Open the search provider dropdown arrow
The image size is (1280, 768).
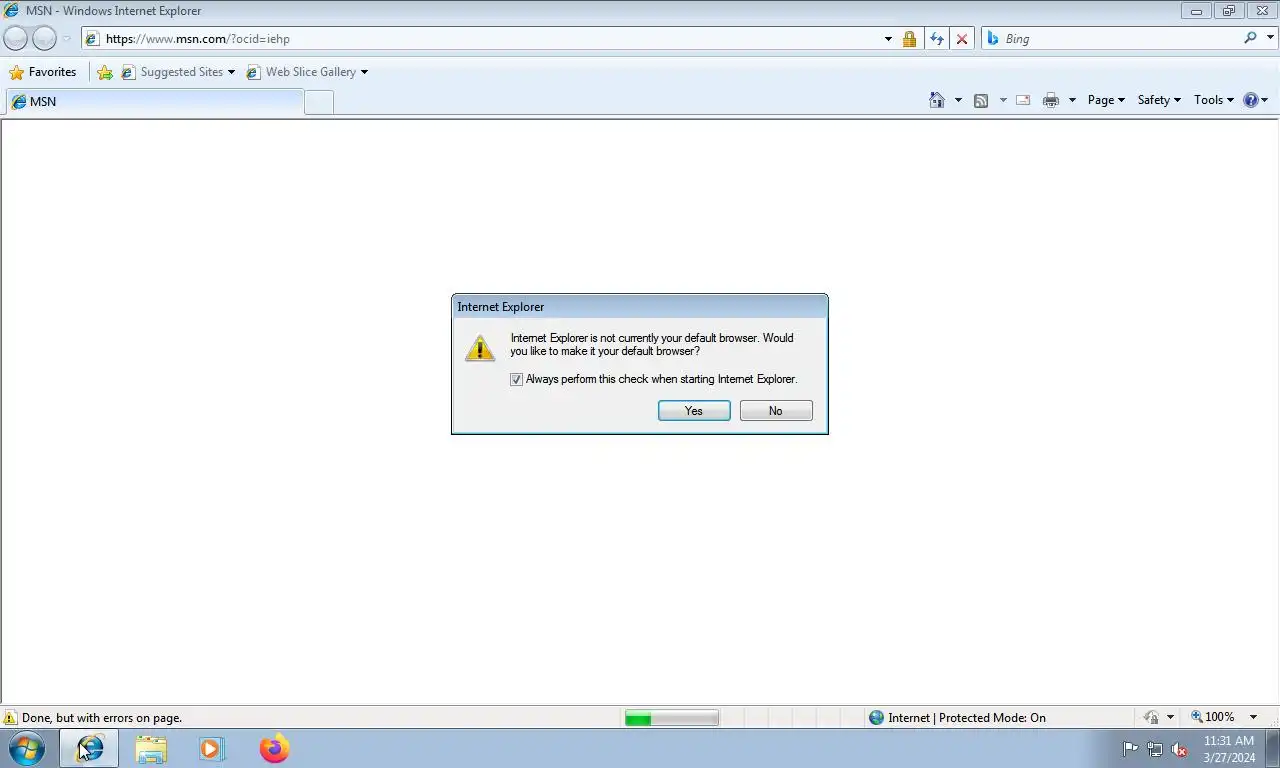(1270, 39)
